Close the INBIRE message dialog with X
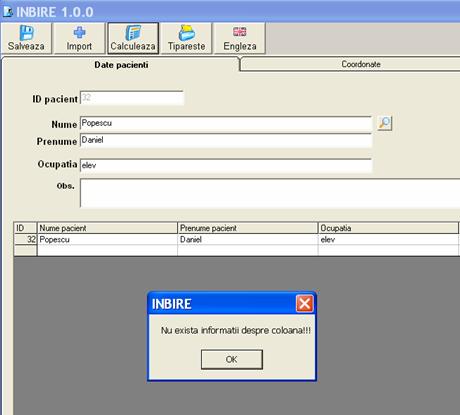460x415 pixels. [304, 304]
